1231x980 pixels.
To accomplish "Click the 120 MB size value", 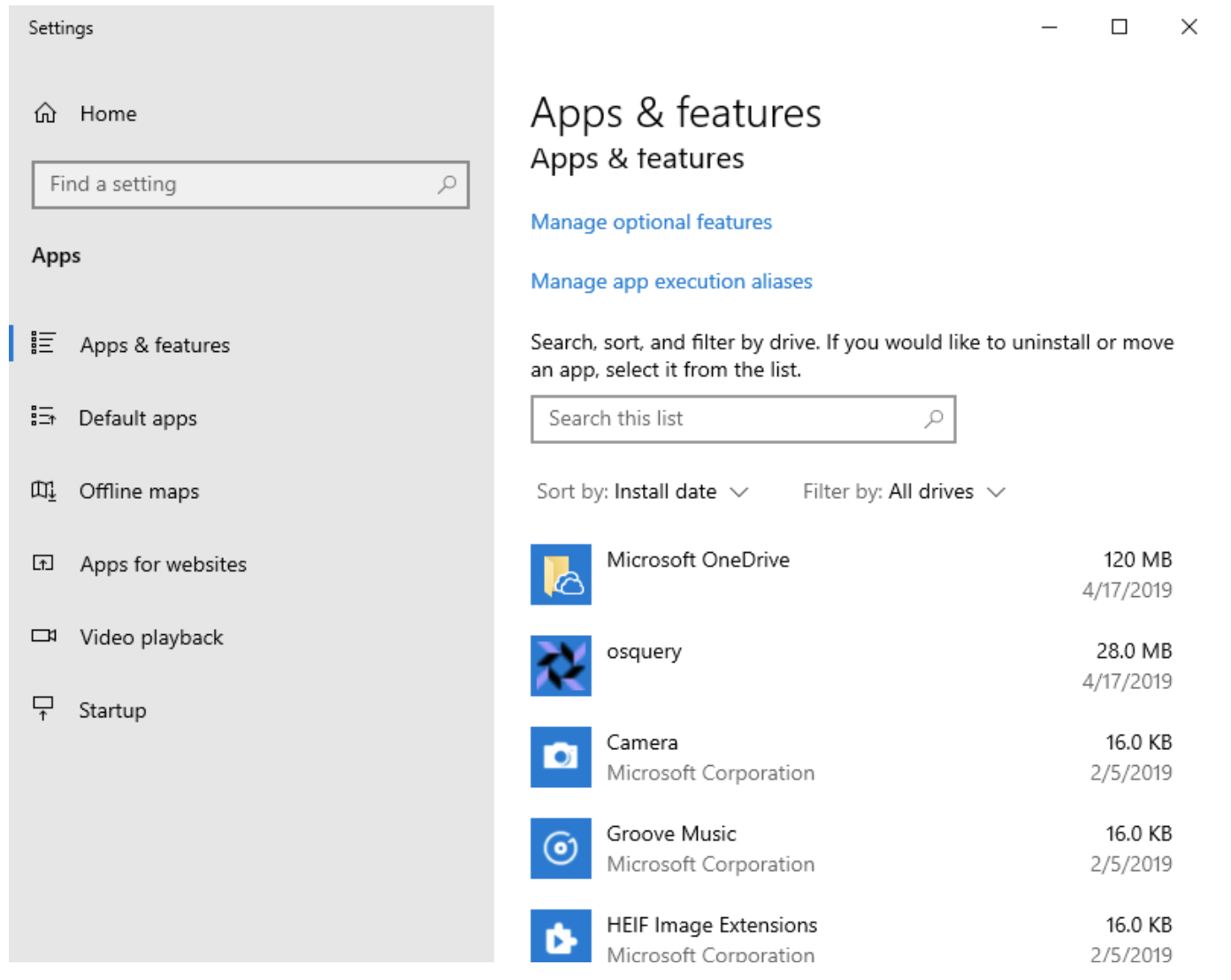I will 1137,560.
